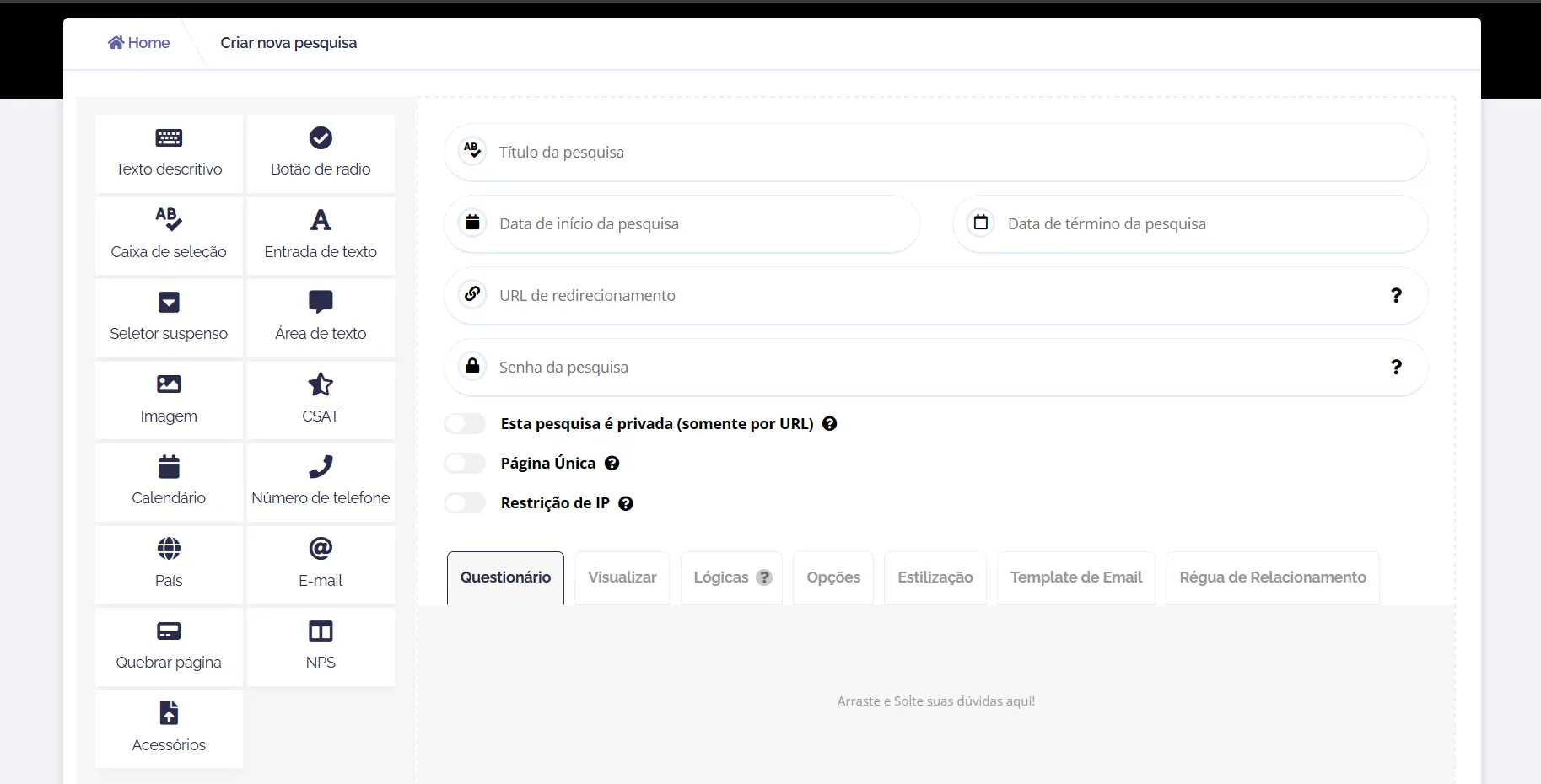Open the Estilização tab
This screenshot has width=1541, height=784.
935,577
